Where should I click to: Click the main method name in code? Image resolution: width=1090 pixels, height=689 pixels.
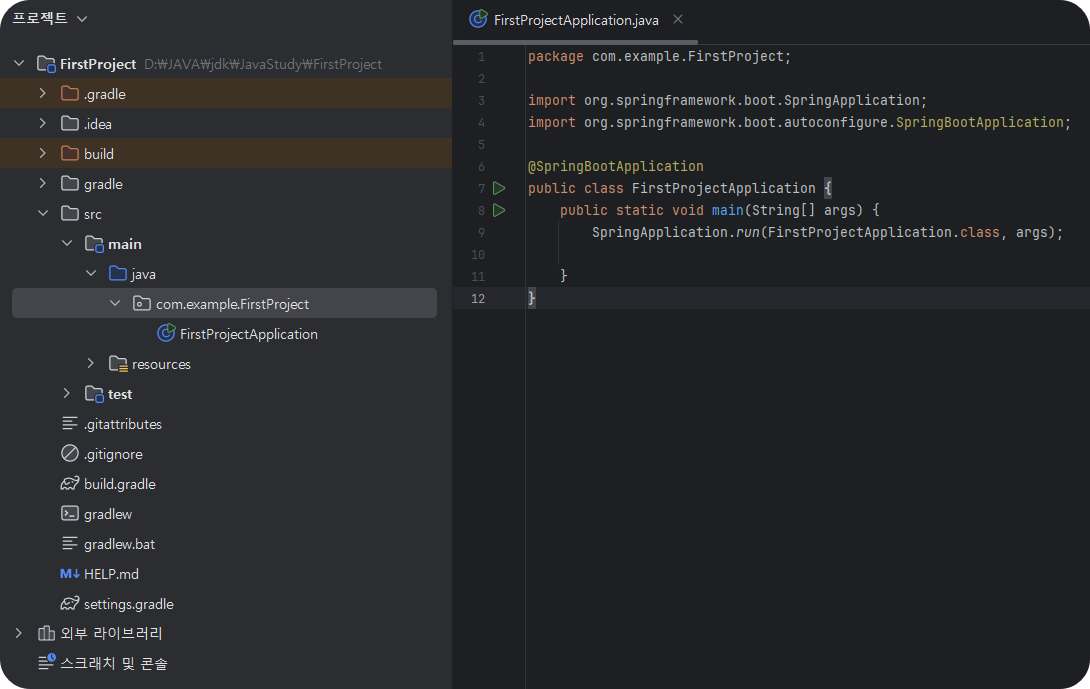727,210
